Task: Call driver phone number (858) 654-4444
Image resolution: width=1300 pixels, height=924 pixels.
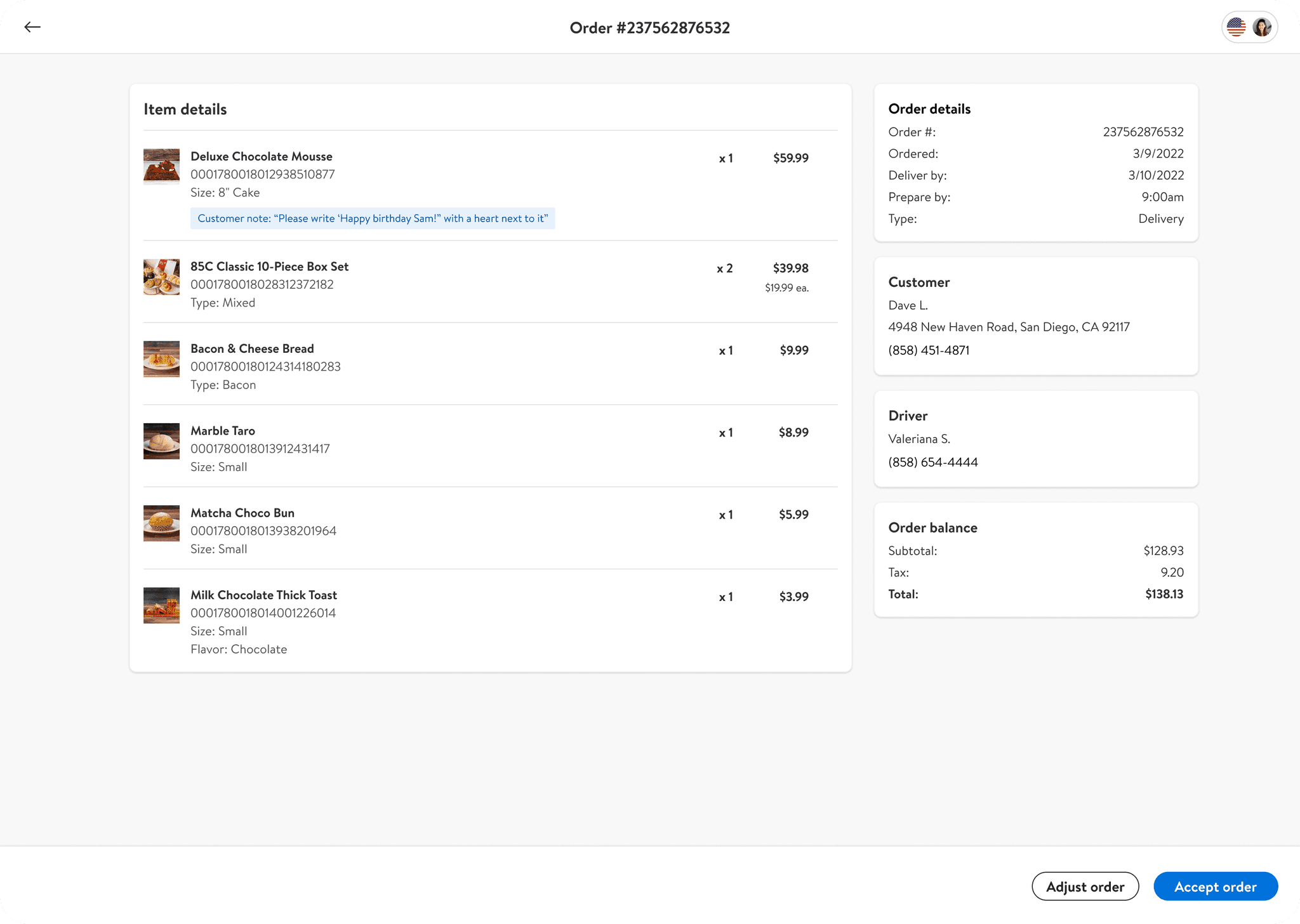Action: tap(932, 462)
